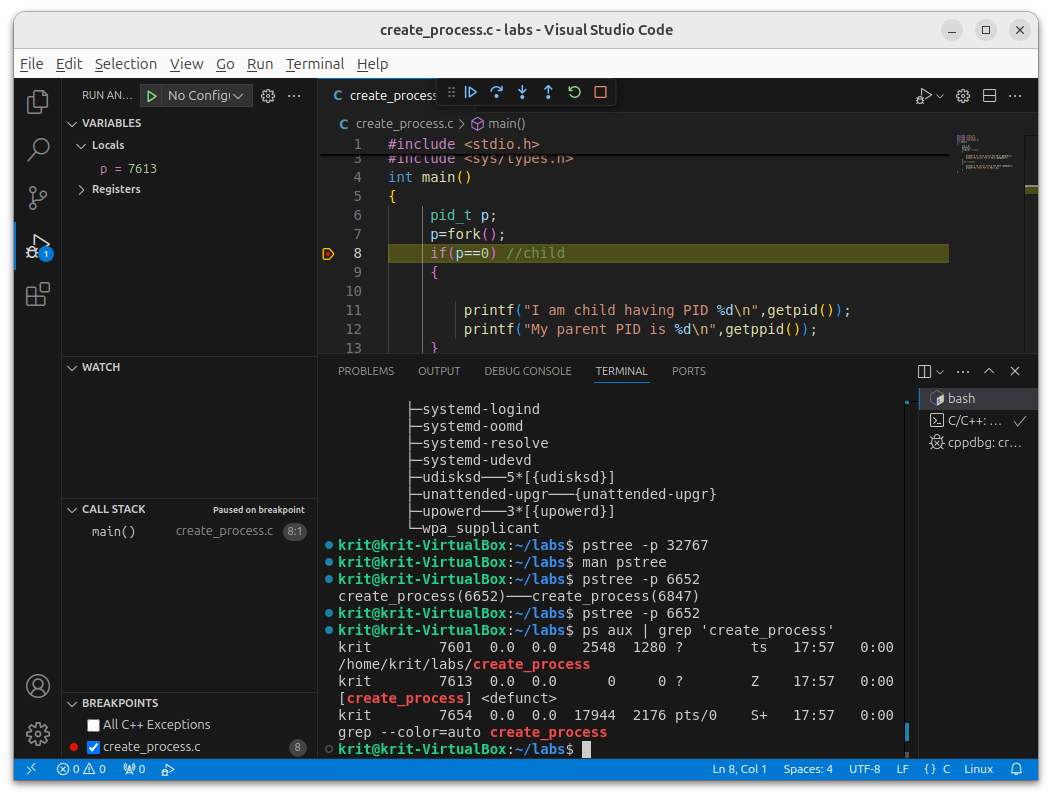This screenshot has width=1052, height=797.
Task: Open the Extensions sidebar view
Action: click(x=38, y=294)
